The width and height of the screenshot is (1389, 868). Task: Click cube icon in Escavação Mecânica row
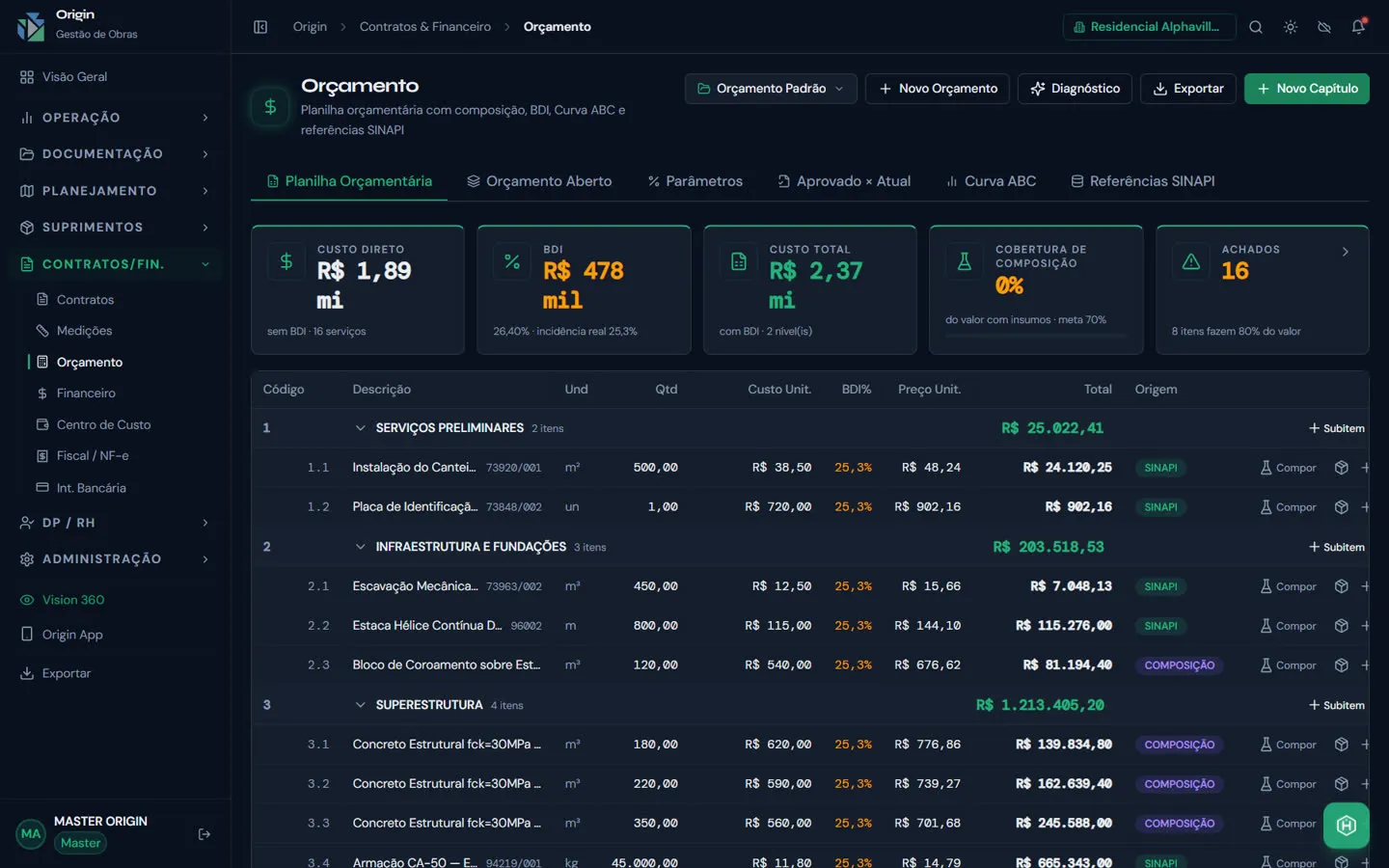(x=1341, y=586)
